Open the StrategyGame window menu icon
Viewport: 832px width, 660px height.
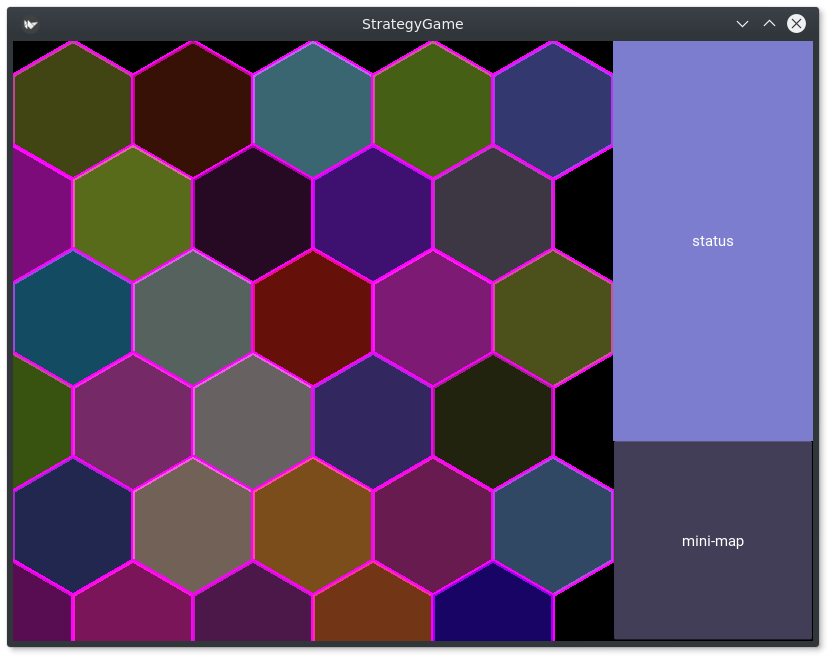click(31, 24)
